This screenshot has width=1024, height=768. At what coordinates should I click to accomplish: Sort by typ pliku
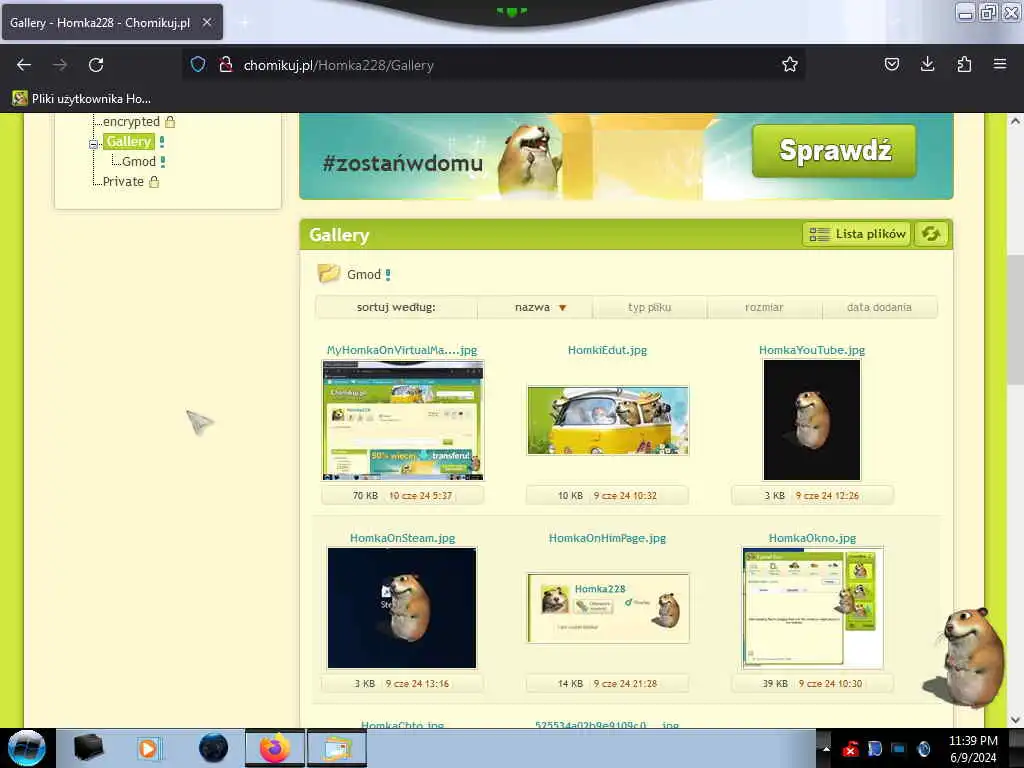click(x=649, y=307)
